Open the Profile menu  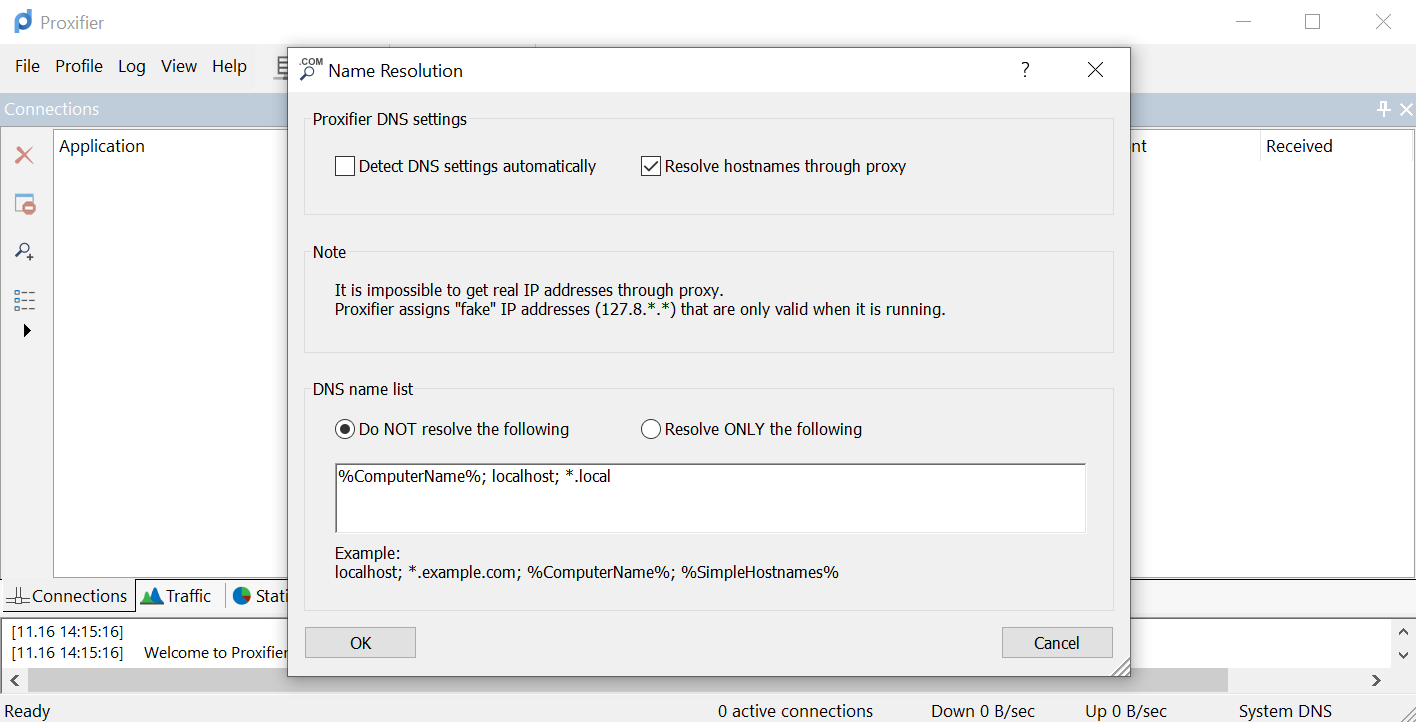(x=79, y=66)
